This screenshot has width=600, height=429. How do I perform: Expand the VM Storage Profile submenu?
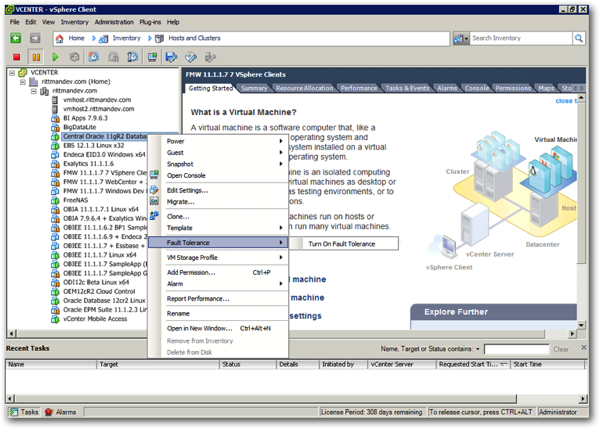(x=281, y=258)
